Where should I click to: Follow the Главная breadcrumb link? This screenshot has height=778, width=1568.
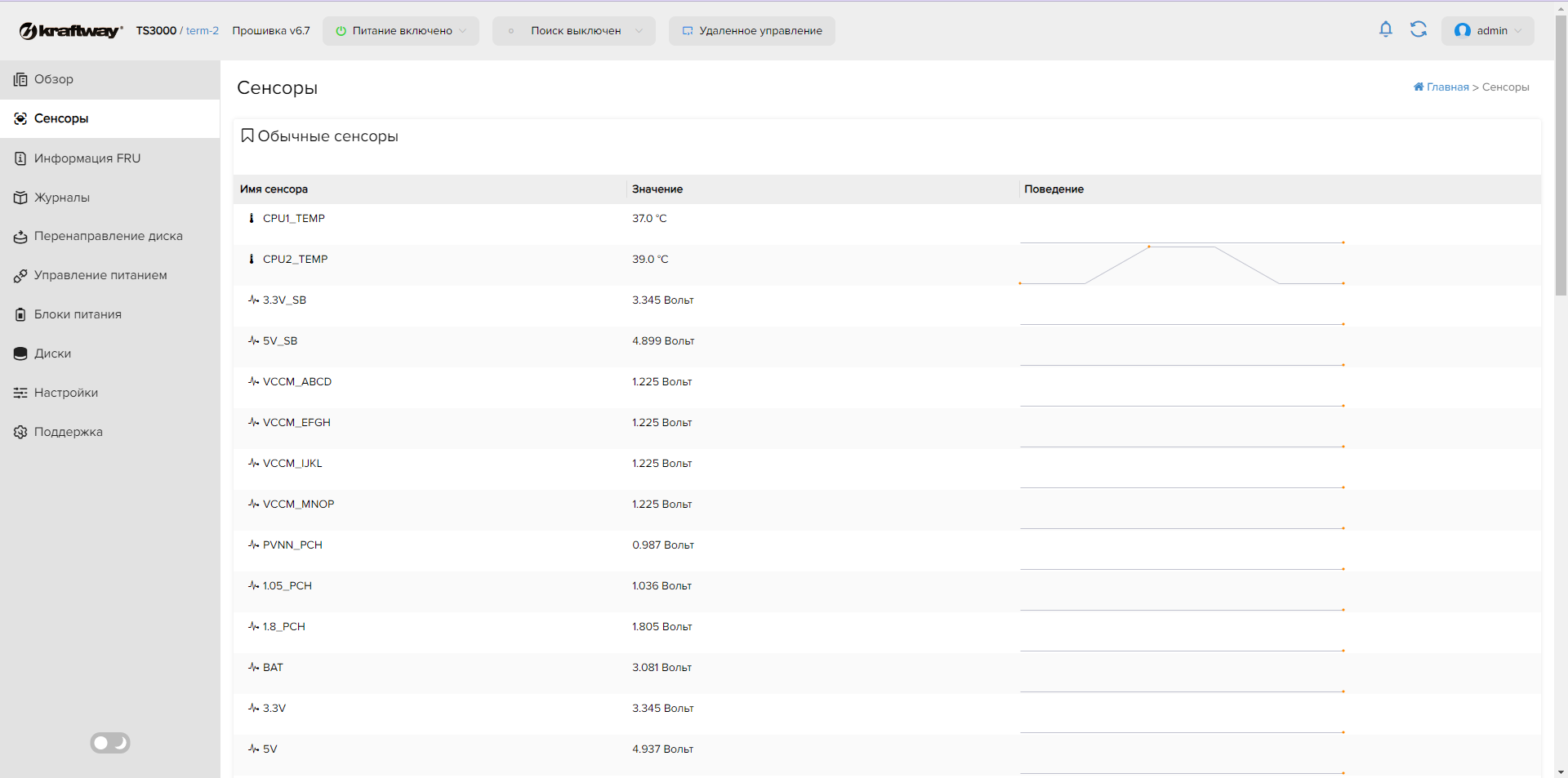[1447, 87]
